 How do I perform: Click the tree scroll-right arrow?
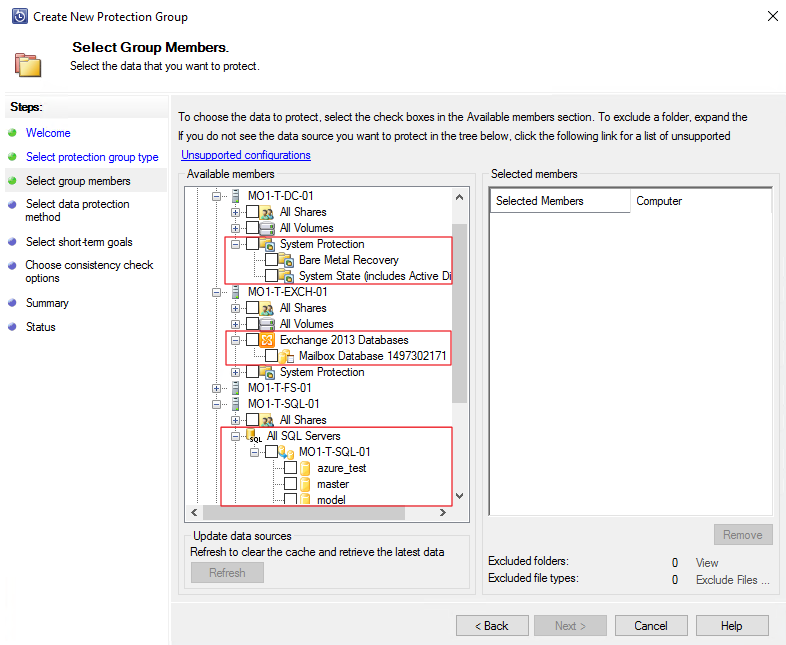click(x=443, y=512)
